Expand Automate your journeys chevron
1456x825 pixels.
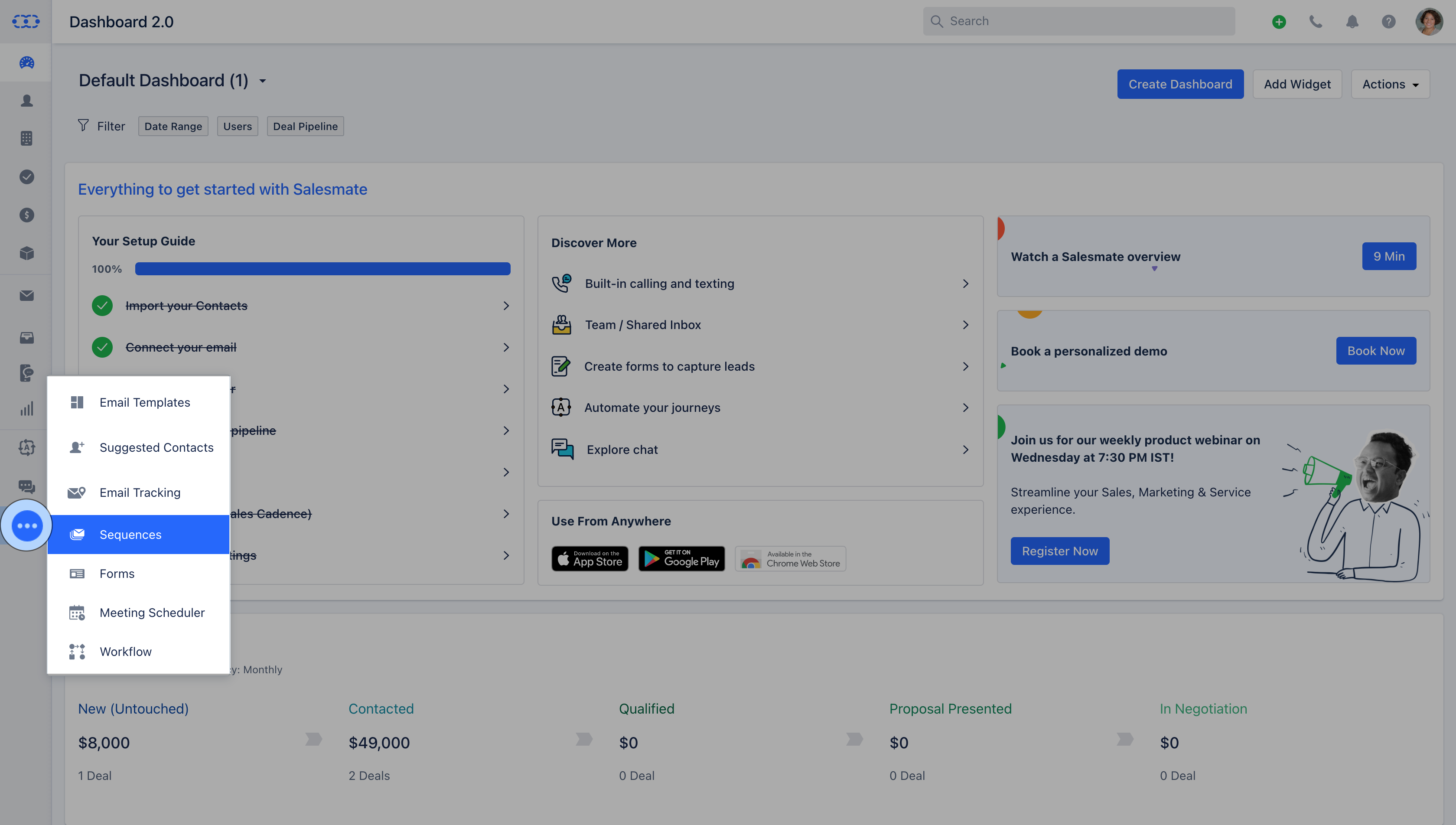965,408
